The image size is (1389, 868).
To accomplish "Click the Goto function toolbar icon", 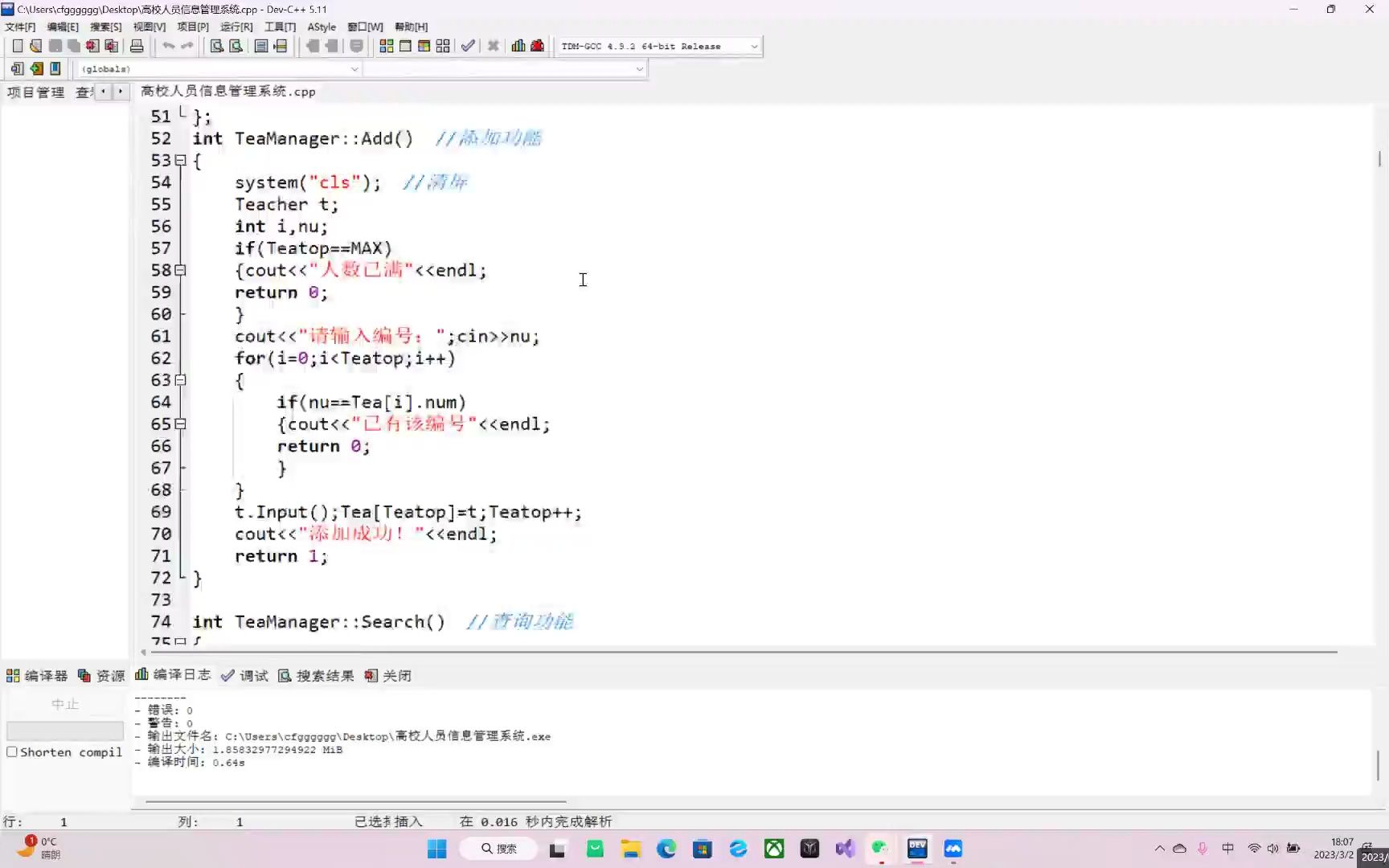I will click(261, 46).
